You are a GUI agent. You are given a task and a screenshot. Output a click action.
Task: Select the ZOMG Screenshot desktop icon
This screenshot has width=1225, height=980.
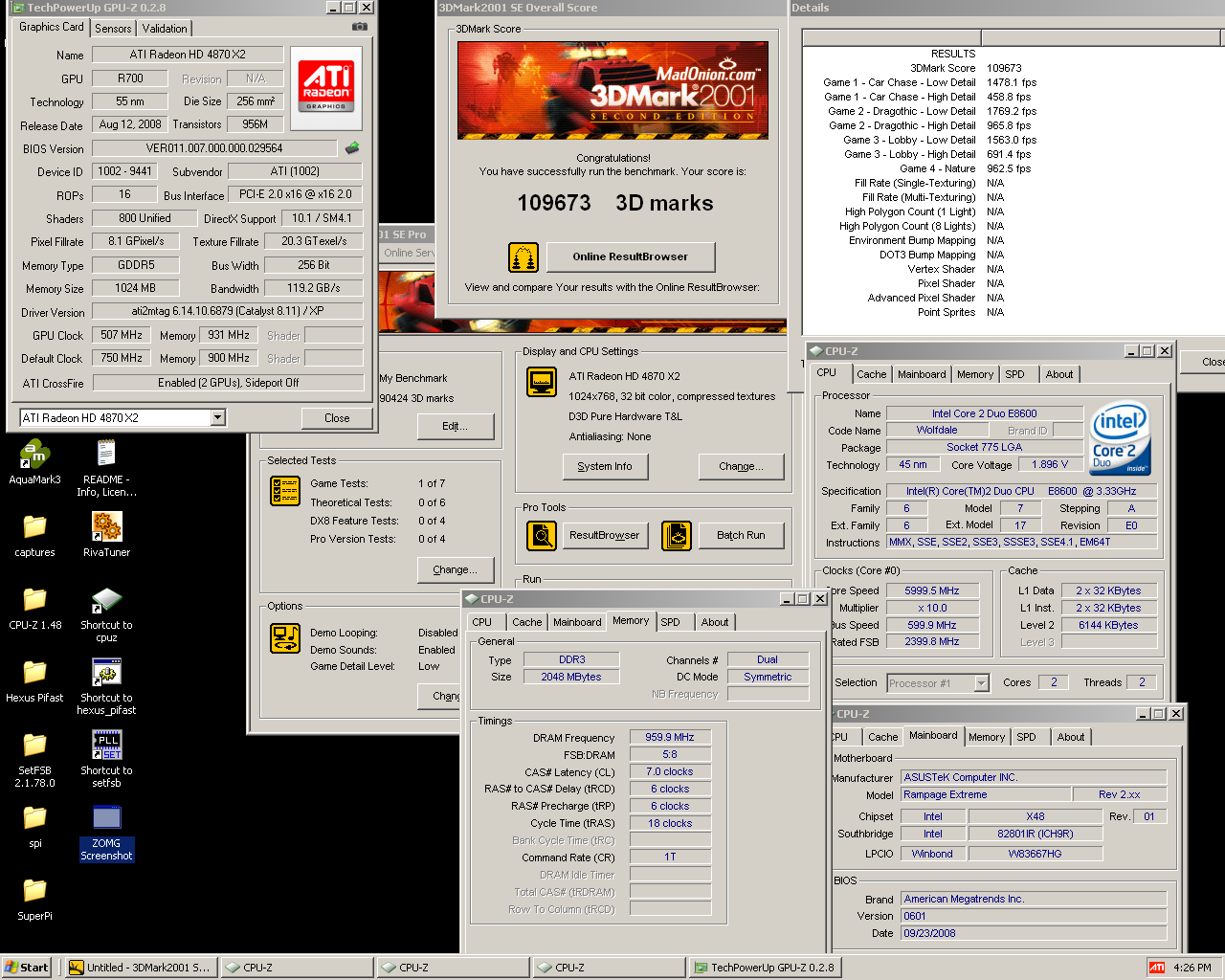point(106,833)
